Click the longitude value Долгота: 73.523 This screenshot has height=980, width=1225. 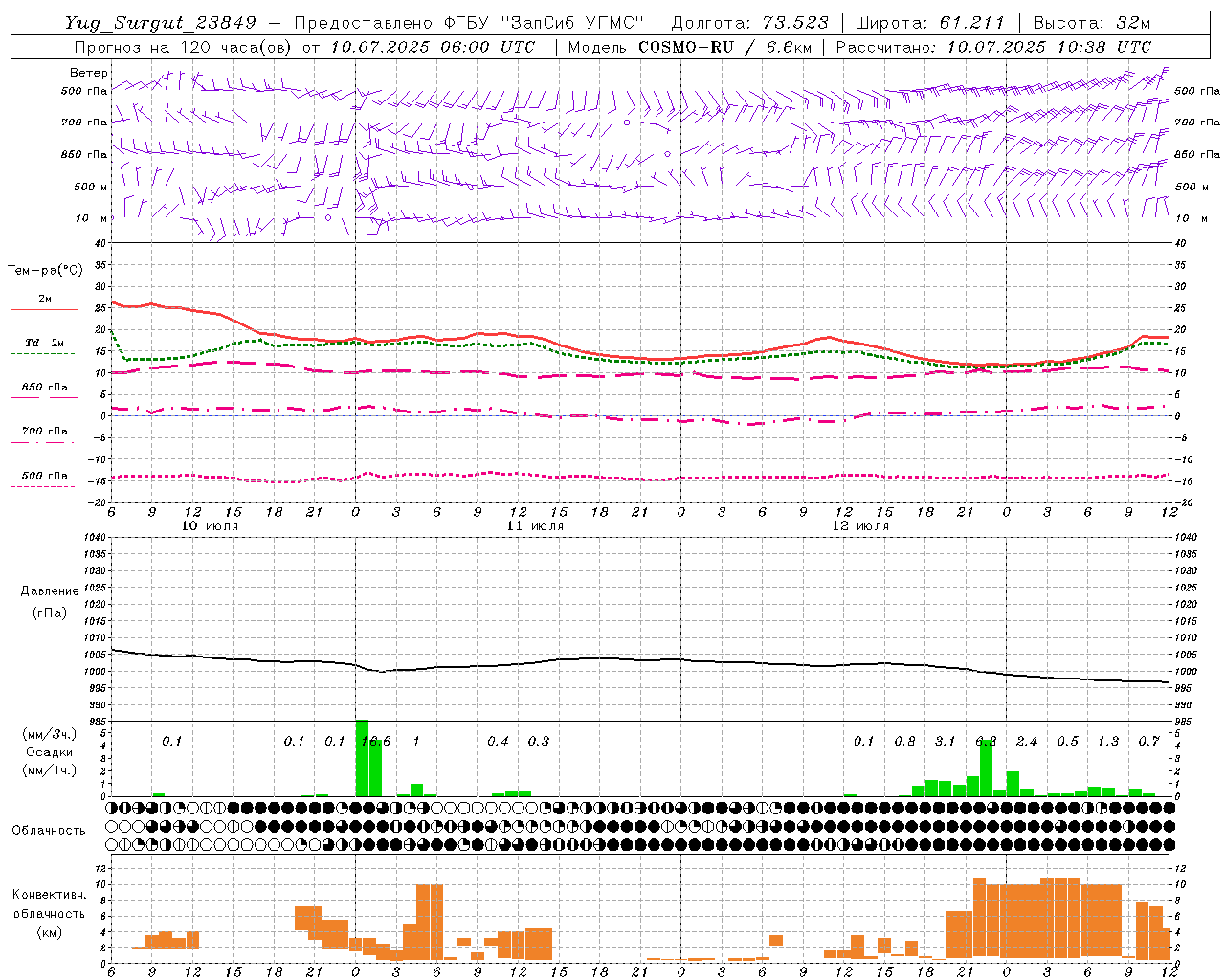point(750,23)
